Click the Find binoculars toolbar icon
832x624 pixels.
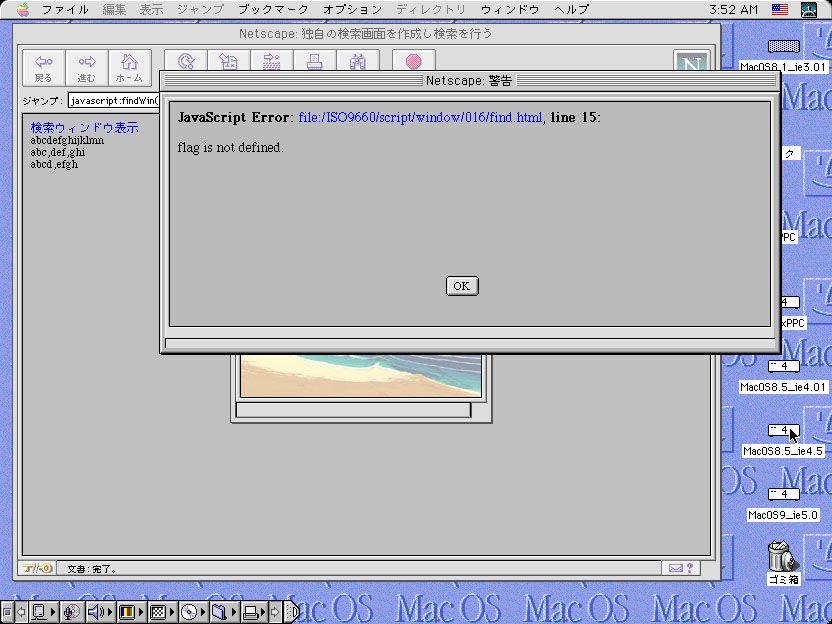[x=358, y=61]
